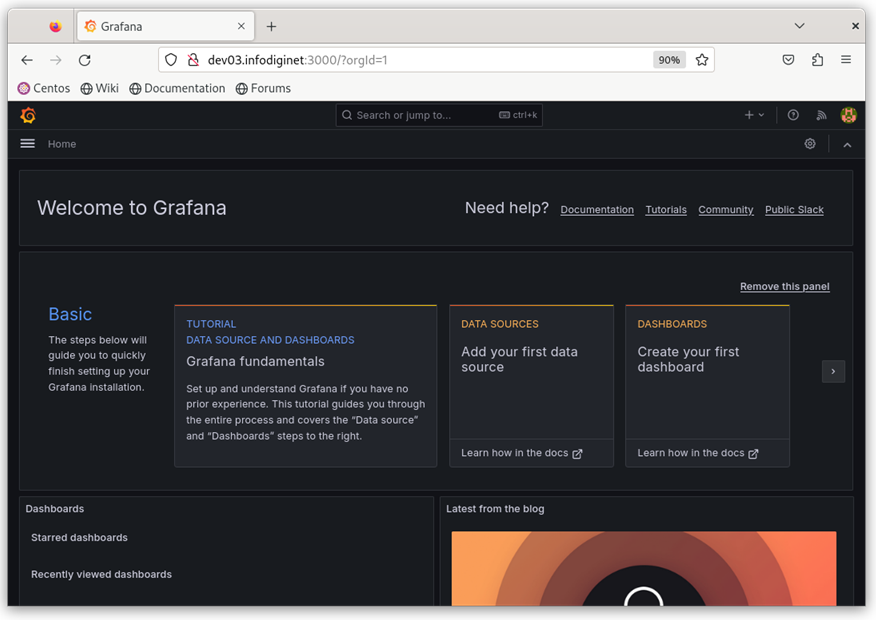Click the browser address bar URL

(x=297, y=60)
